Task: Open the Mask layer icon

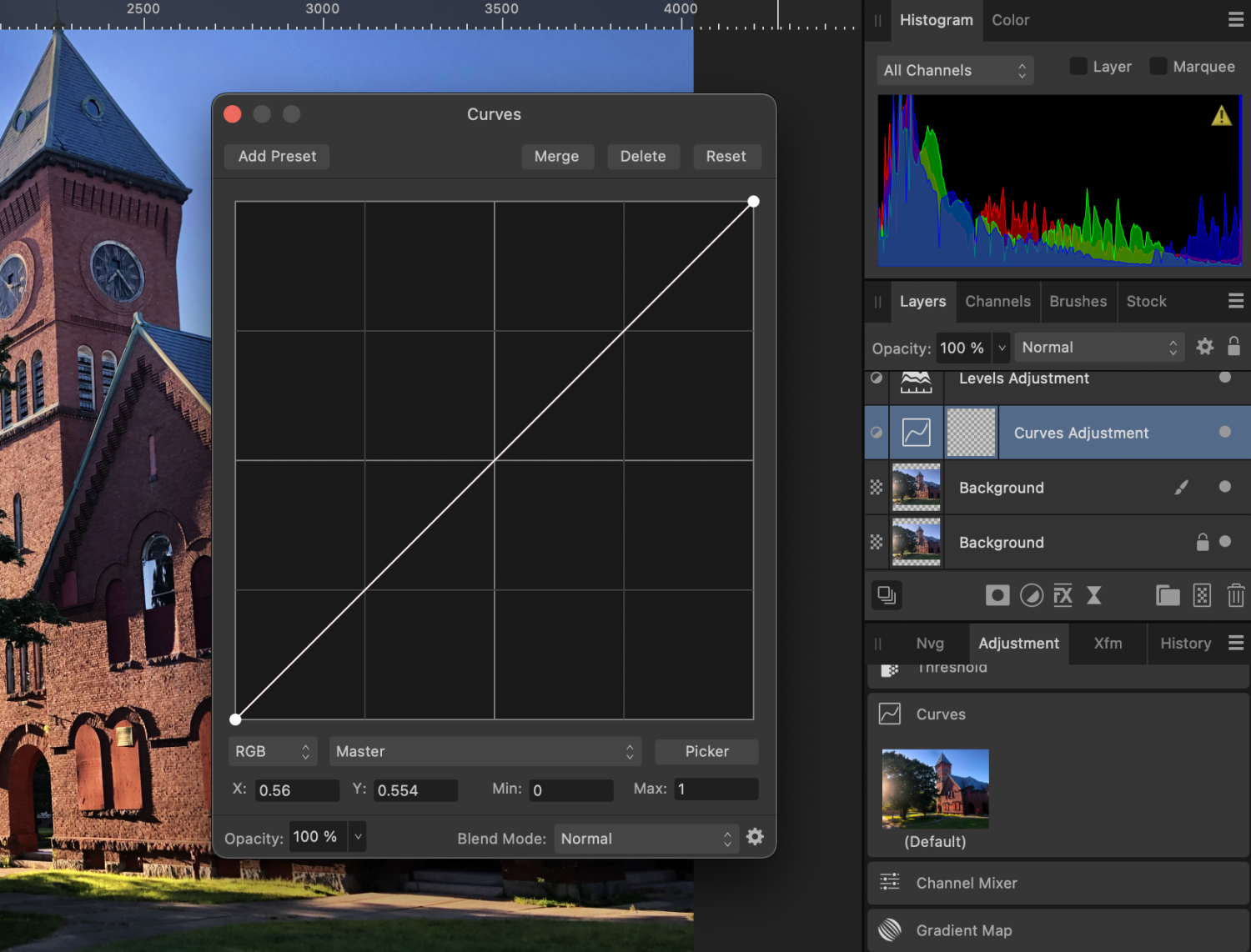Action: pos(997,595)
